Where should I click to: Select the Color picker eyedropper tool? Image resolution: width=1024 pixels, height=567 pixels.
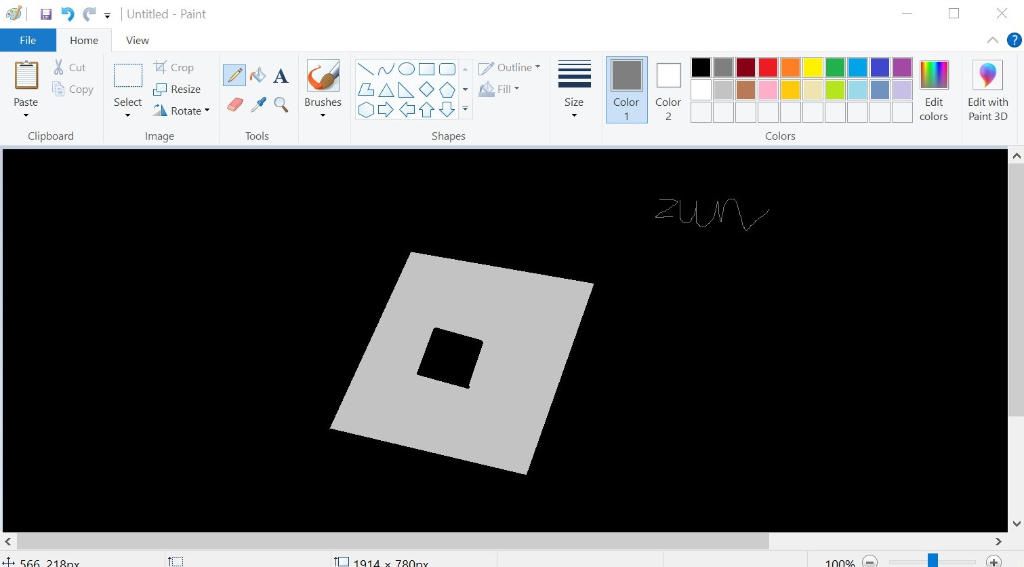tap(259, 104)
